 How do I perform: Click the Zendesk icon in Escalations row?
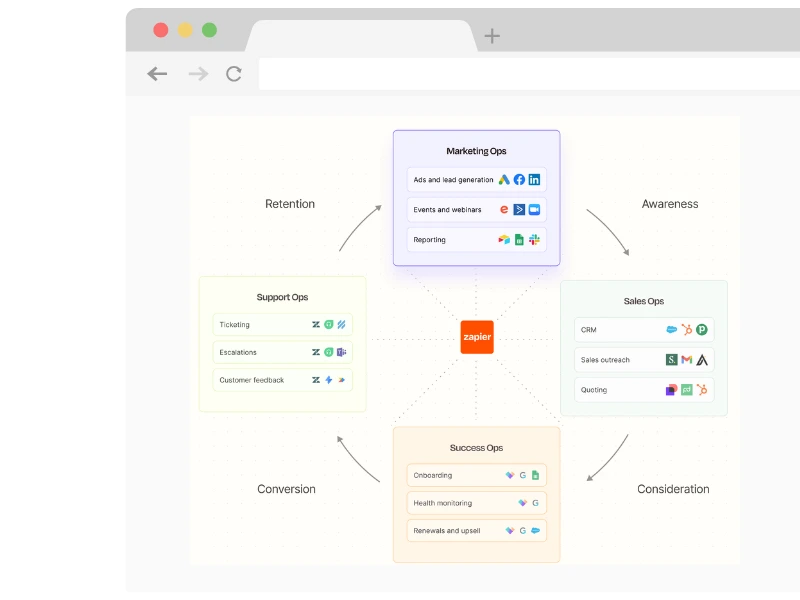316,352
